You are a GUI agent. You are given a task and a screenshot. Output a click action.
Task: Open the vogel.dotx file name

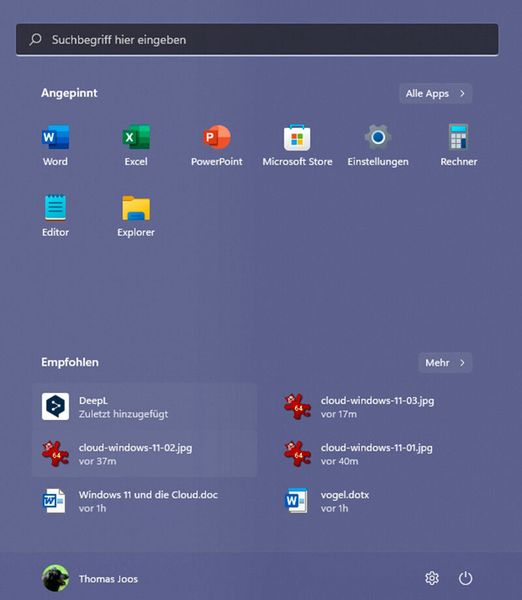345,495
